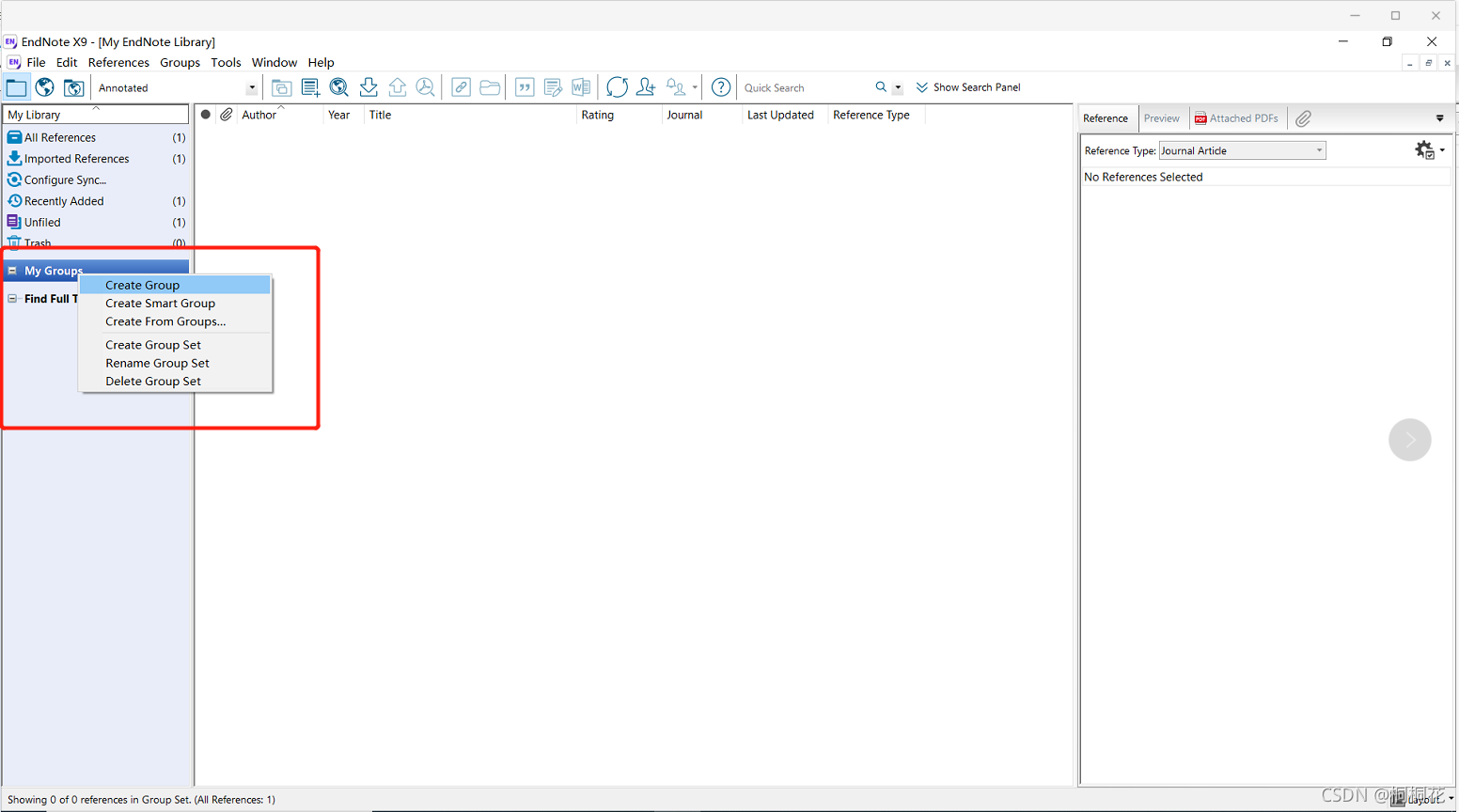The image size is (1459, 812).
Task: Start a library Sync with the circular arrow icon
Action: [x=618, y=86]
